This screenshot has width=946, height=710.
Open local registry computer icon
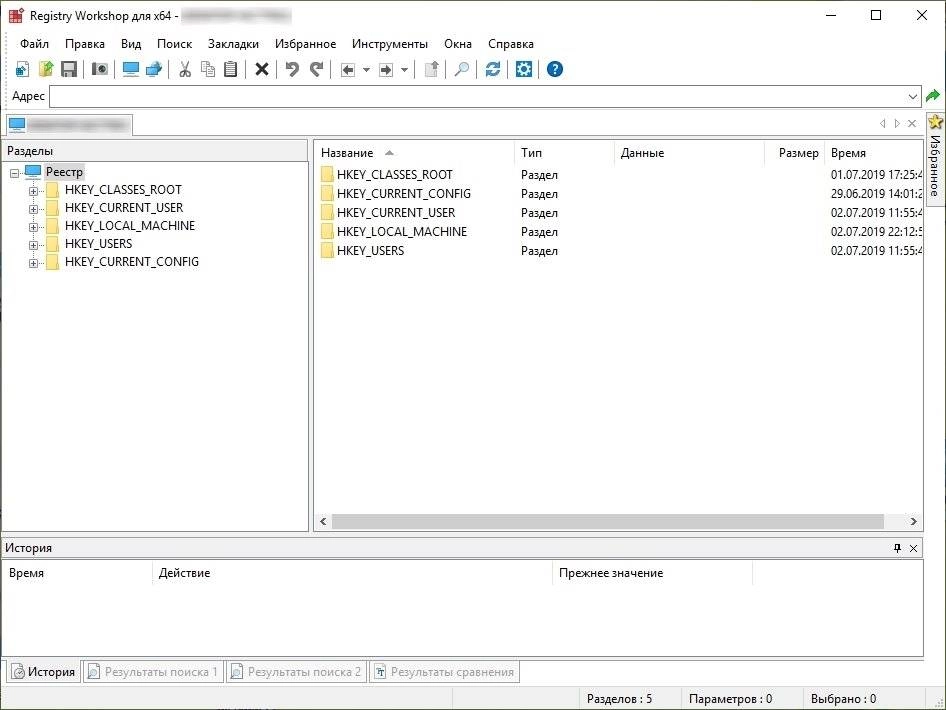pos(131,69)
